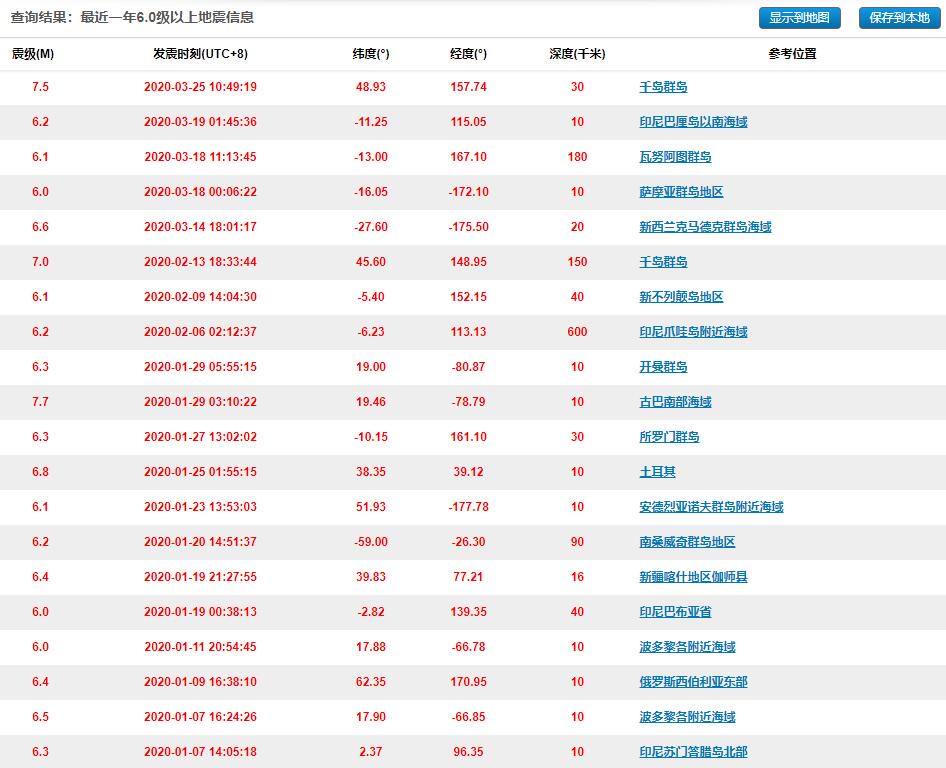
Task: Select the time 2020-03-25 10:49:19
Action: pos(200,87)
